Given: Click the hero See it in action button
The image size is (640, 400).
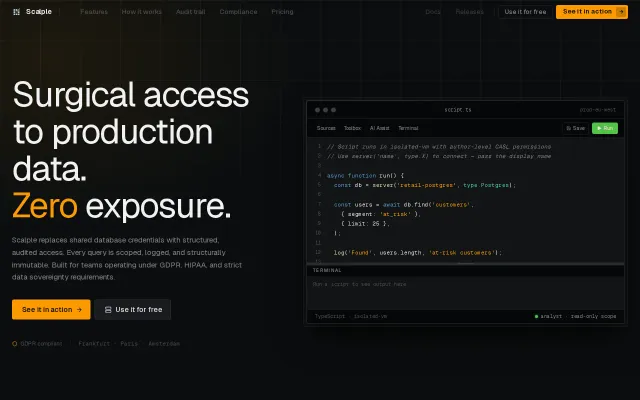Looking at the screenshot, I should [51, 309].
